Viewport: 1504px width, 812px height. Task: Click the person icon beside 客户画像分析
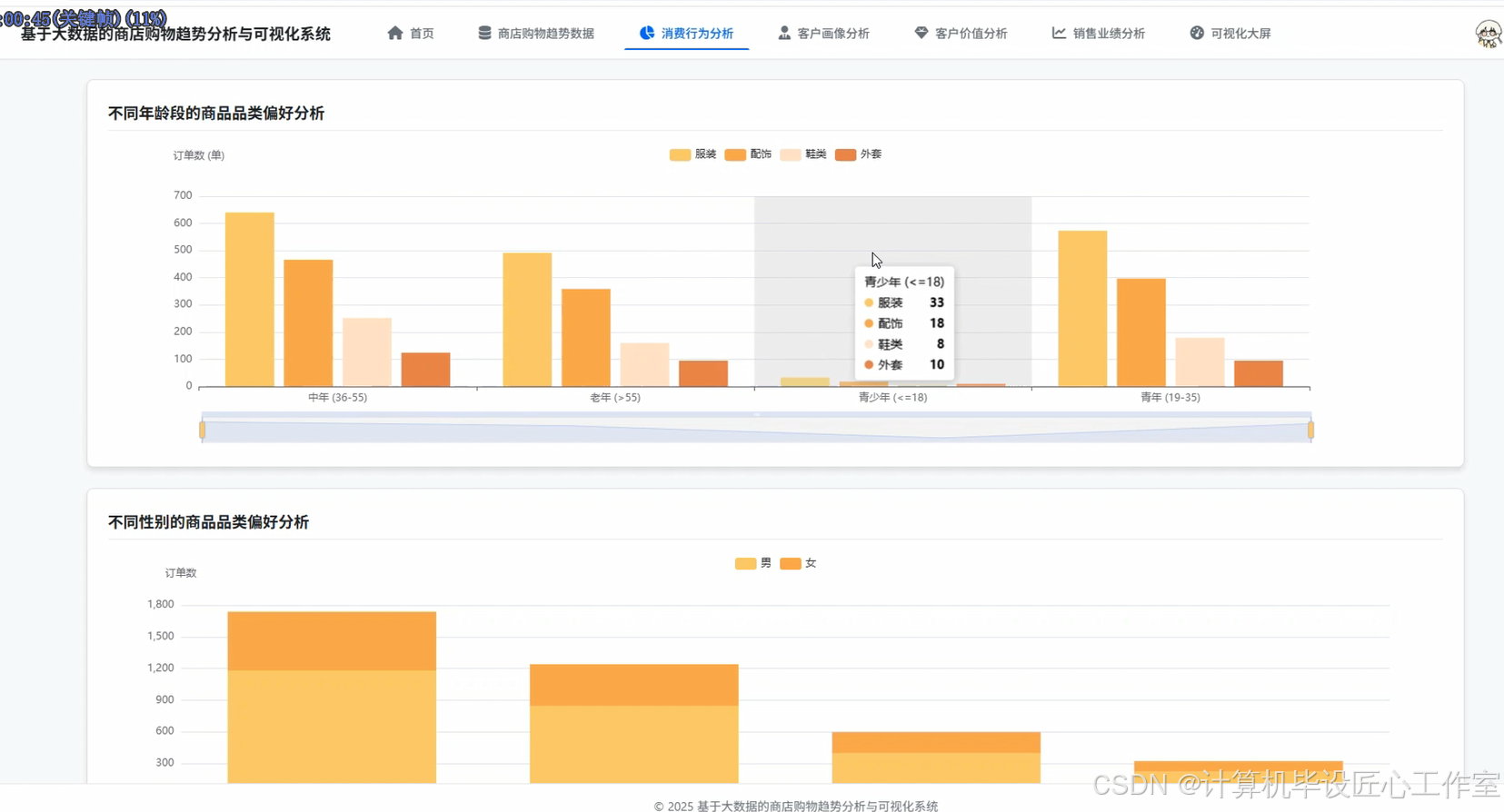point(784,33)
